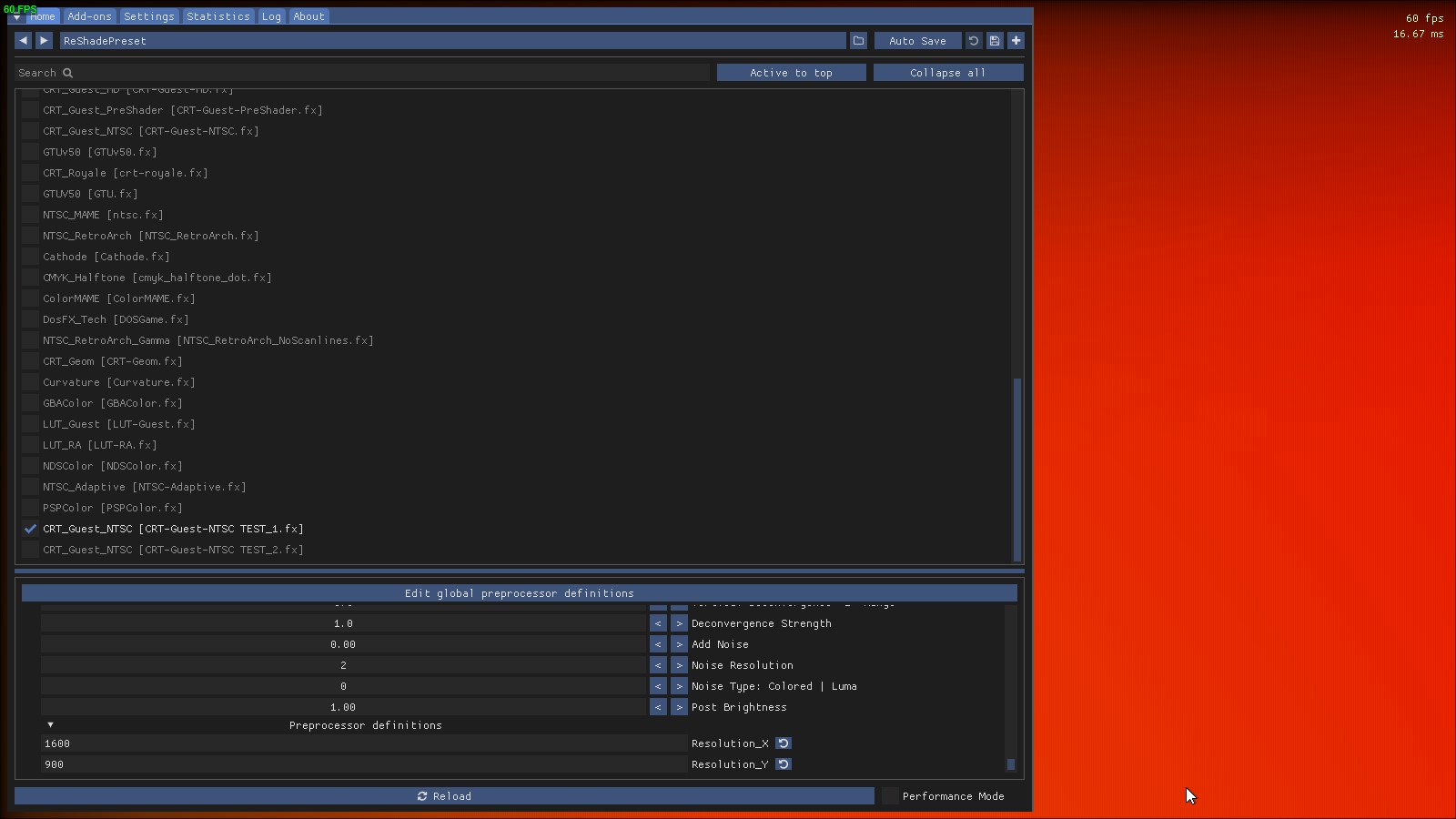Decrease Deconvergence Strength with left arrow
The image size is (1456, 819).
click(658, 623)
